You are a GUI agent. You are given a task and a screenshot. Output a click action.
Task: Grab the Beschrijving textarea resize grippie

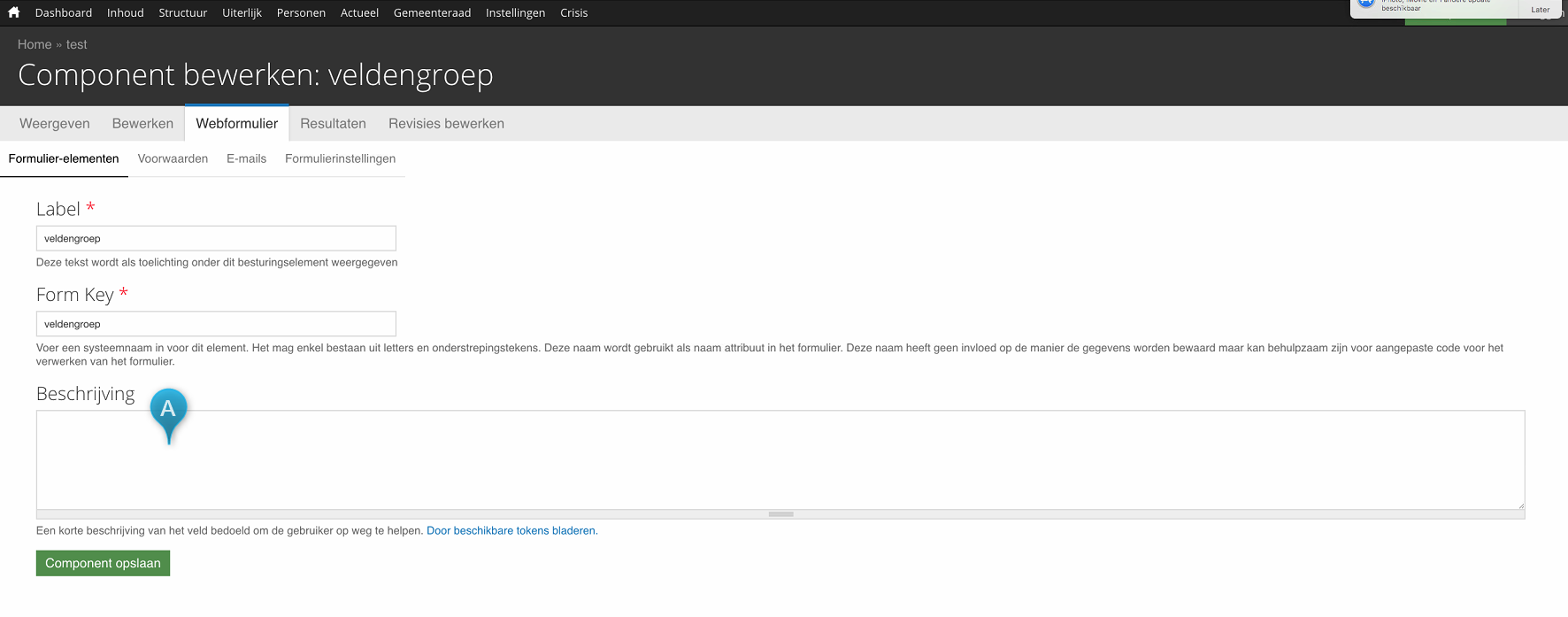[x=780, y=513]
